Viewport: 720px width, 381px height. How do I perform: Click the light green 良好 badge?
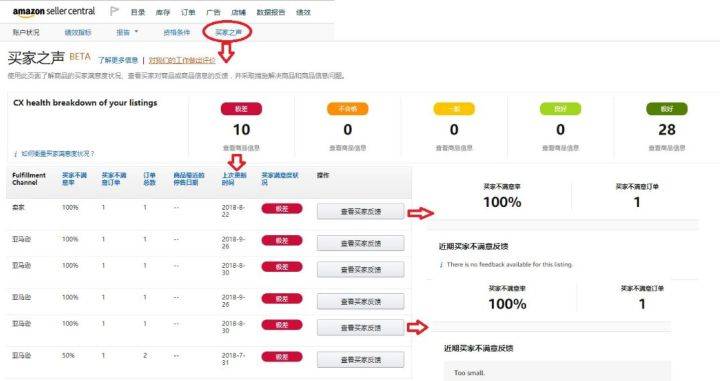pyautogui.click(x=560, y=109)
